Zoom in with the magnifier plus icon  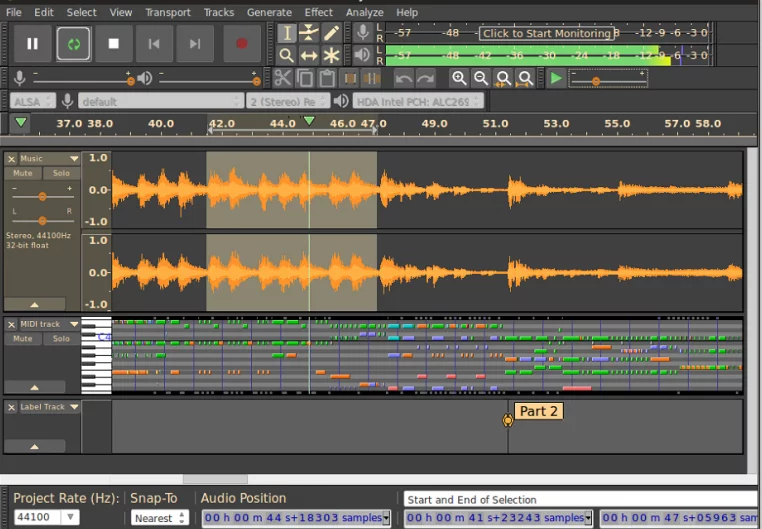pos(459,78)
